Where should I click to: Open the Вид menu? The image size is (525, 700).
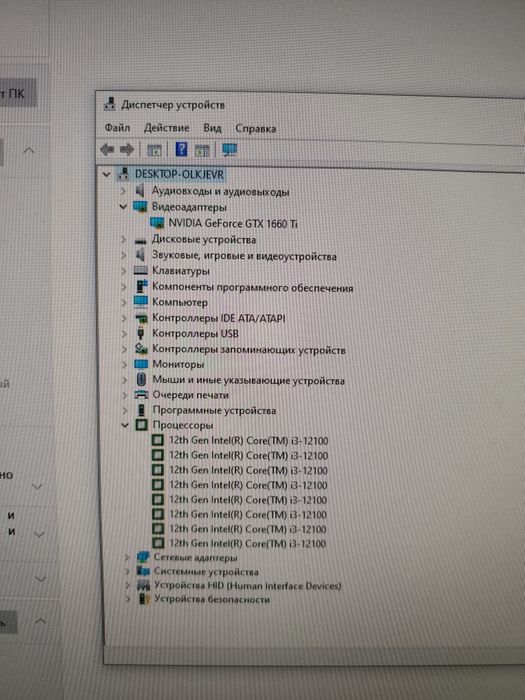(212, 129)
